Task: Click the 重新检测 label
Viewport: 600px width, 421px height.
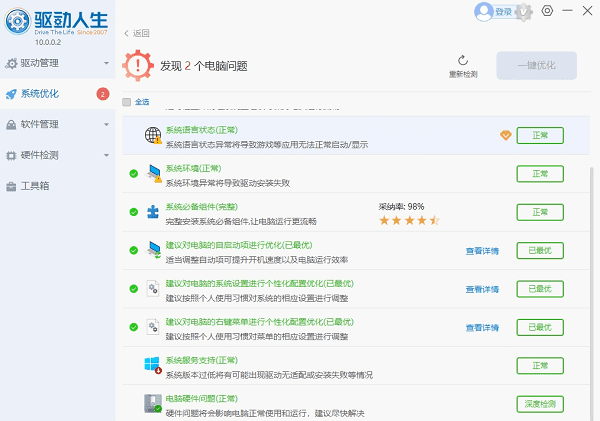Action: point(463,74)
